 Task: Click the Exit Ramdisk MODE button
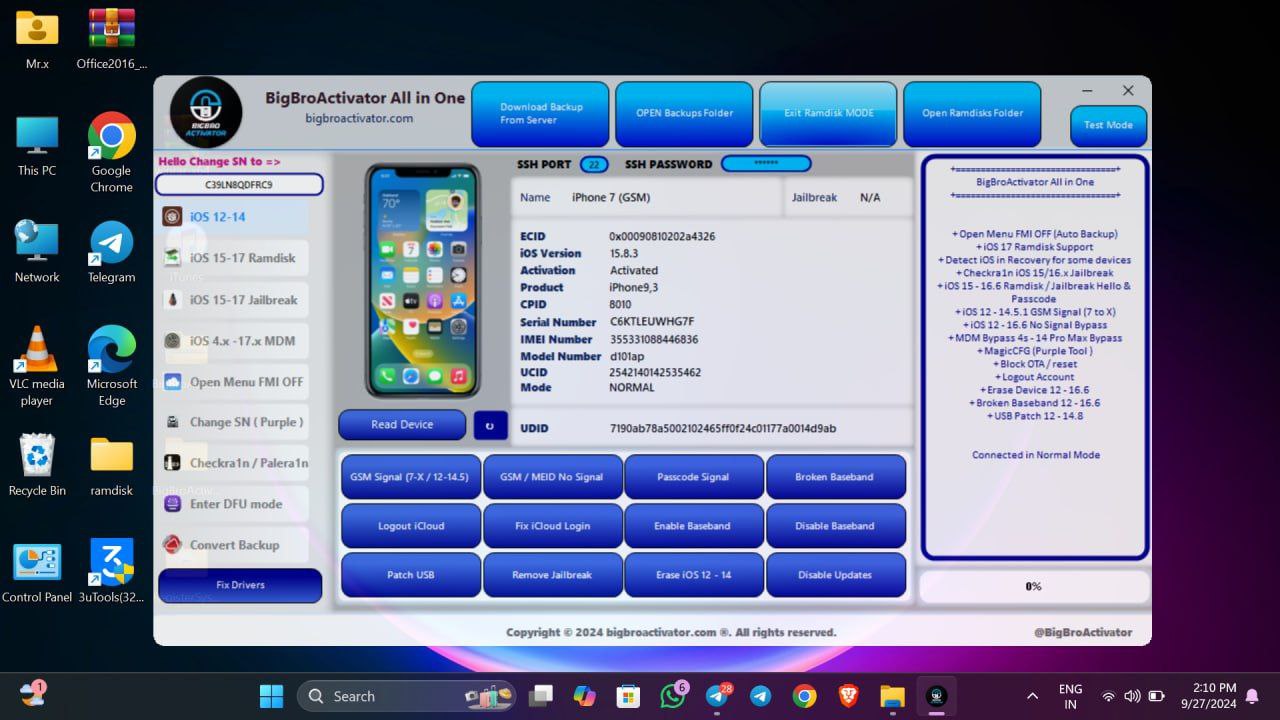[x=828, y=113]
